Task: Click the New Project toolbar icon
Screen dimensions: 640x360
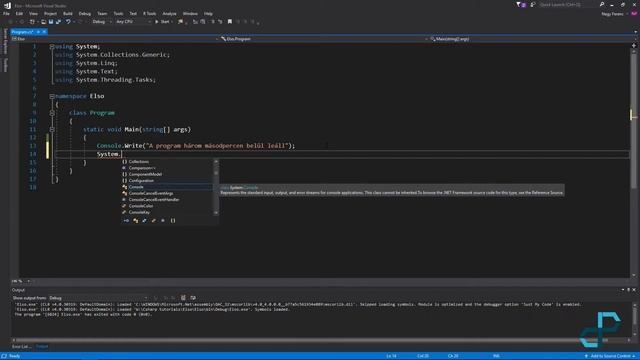Action: [x=32, y=22]
